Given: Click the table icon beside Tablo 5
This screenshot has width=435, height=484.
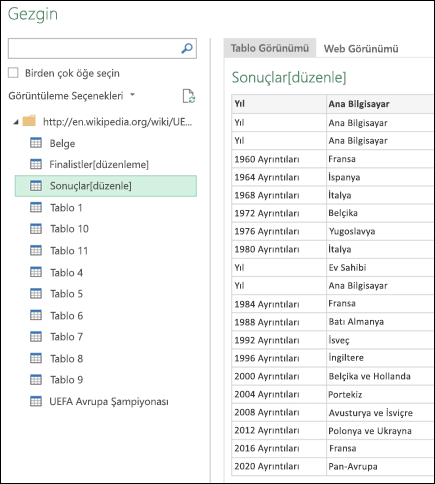Looking at the screenshot, I should pyautogui.click(x=36, y=294).
